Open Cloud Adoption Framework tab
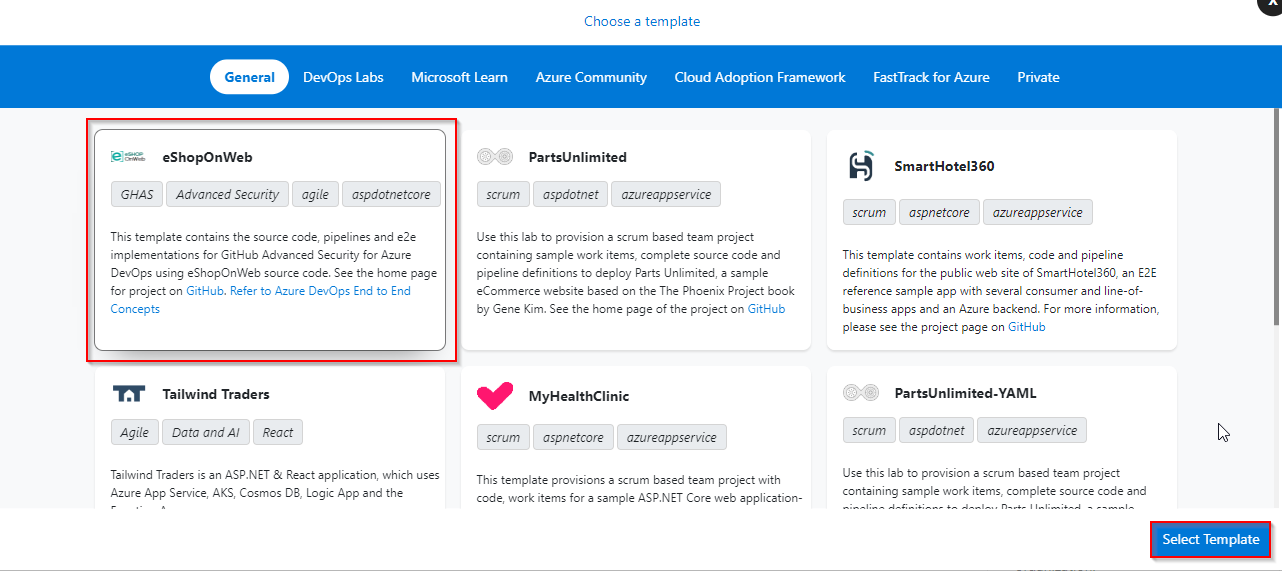The image size is (1282, 571). tap(760, 77)
